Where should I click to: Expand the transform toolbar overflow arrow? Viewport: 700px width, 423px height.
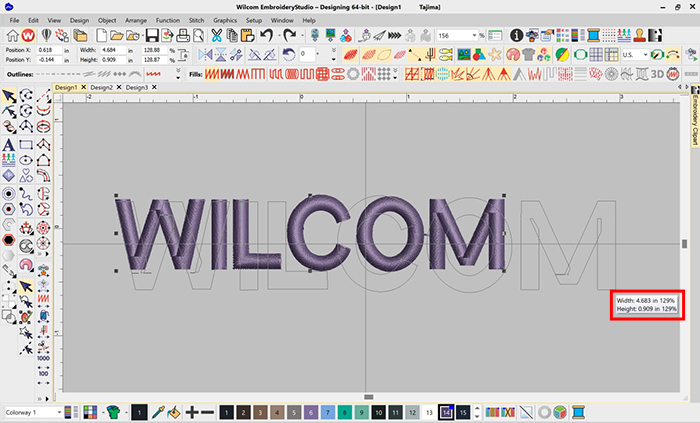coord(333,55)
